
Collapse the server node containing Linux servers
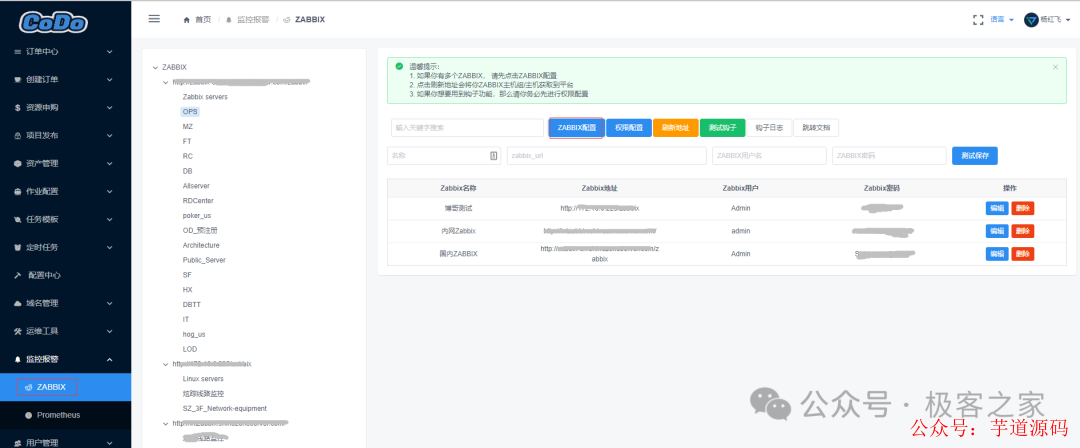coord(165,364)
